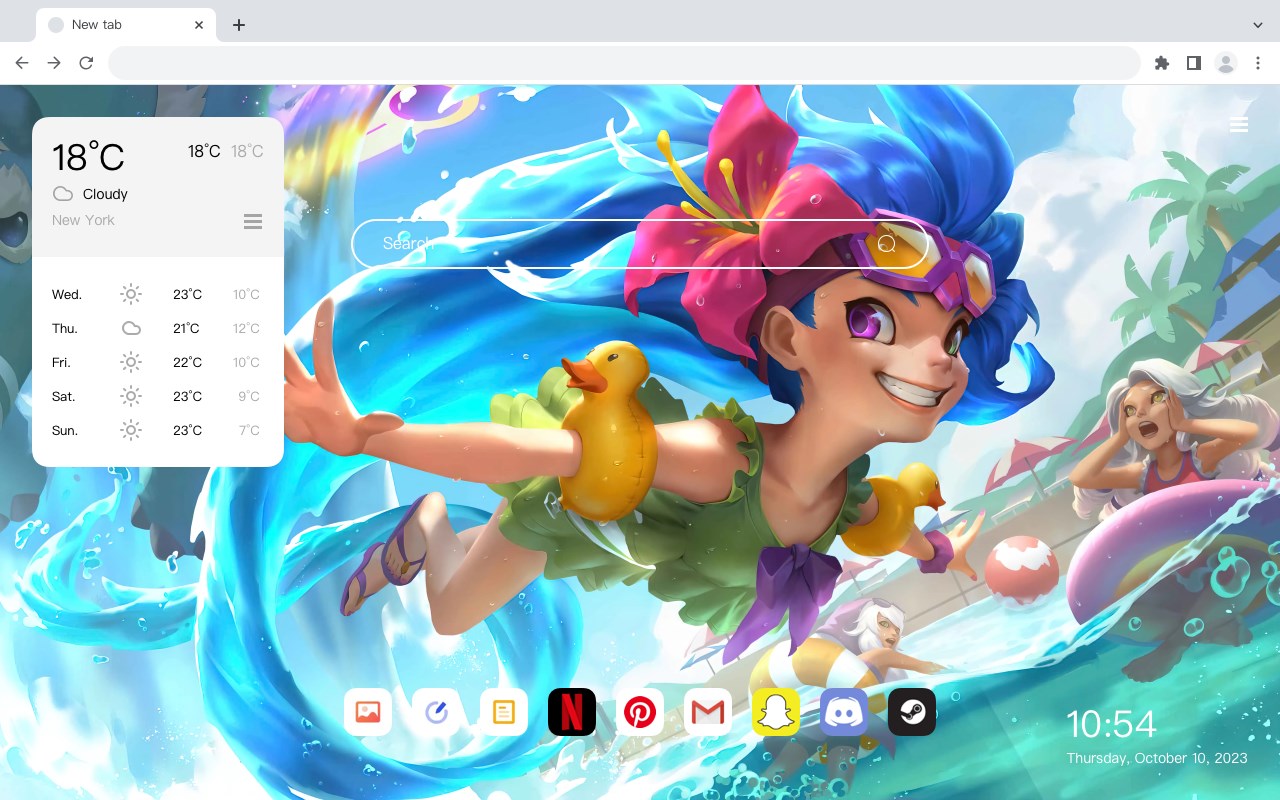
Task: Open a new tab with plus button
Action: point(238,25)
